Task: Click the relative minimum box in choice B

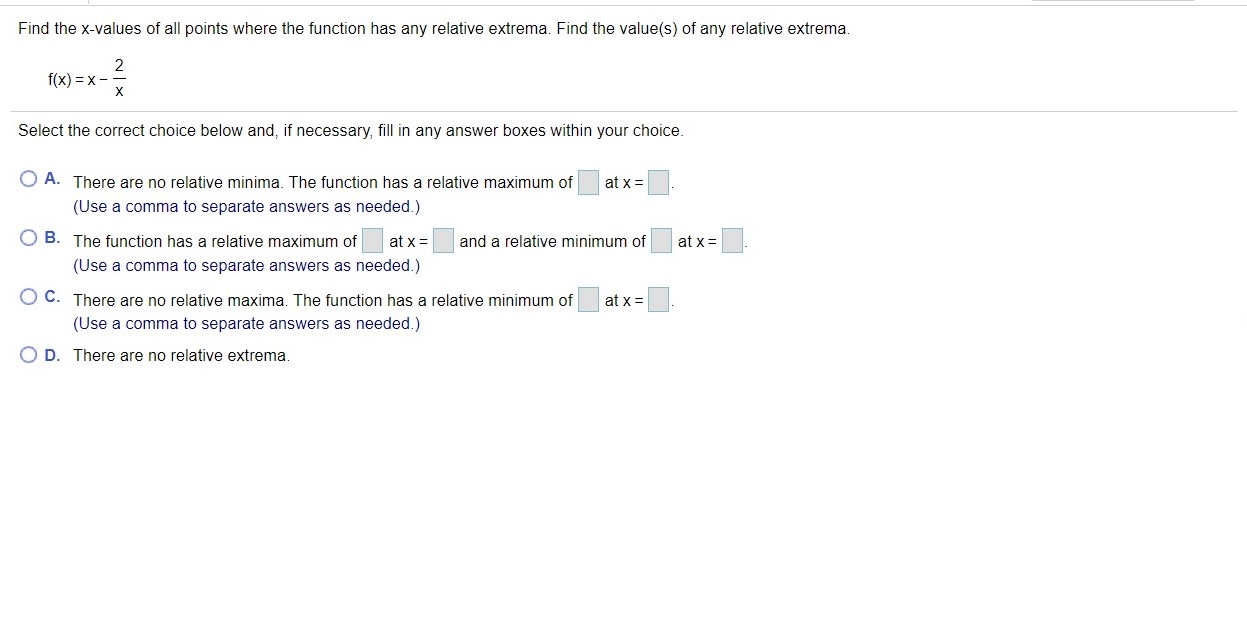Action: click(661, 241)
